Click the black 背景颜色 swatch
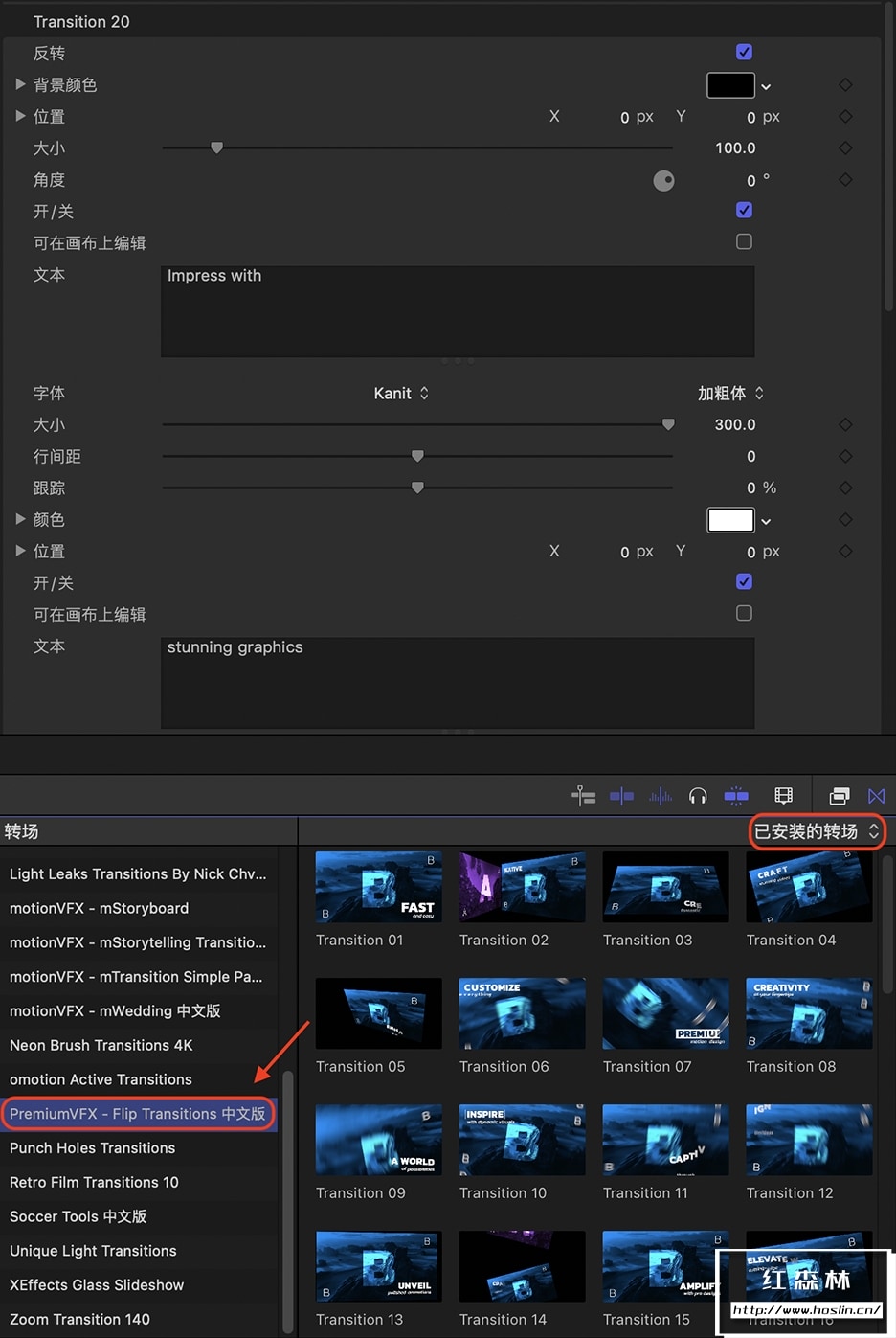The height and width of the screenshot is (1338, 896). click(x=730, y=85)
